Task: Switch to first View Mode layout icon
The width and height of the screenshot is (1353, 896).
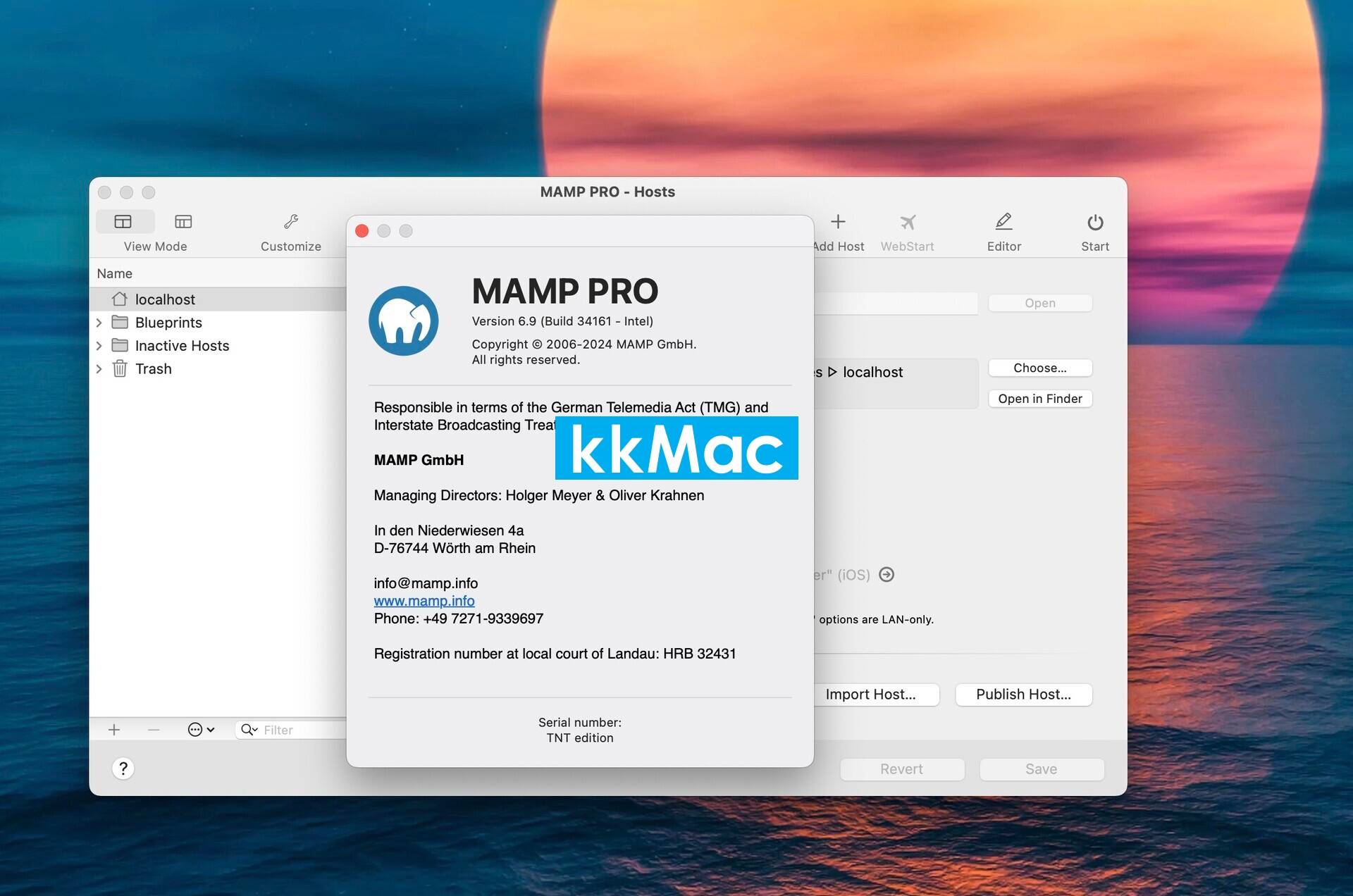Action: [x=123, y=222]
